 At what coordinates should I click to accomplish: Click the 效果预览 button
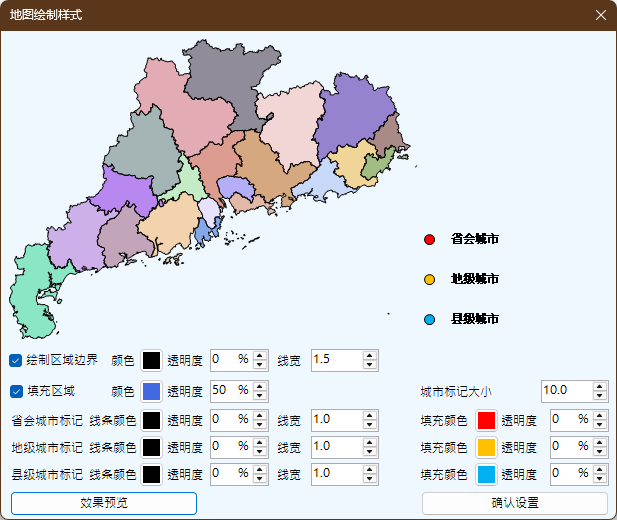(104, 503)
